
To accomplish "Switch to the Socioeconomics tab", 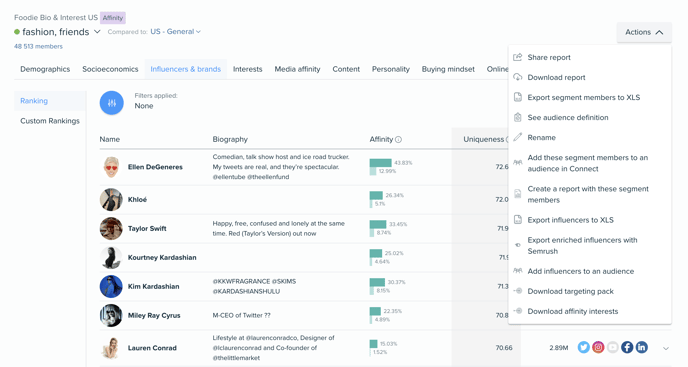I will click(x=110, y=69).
